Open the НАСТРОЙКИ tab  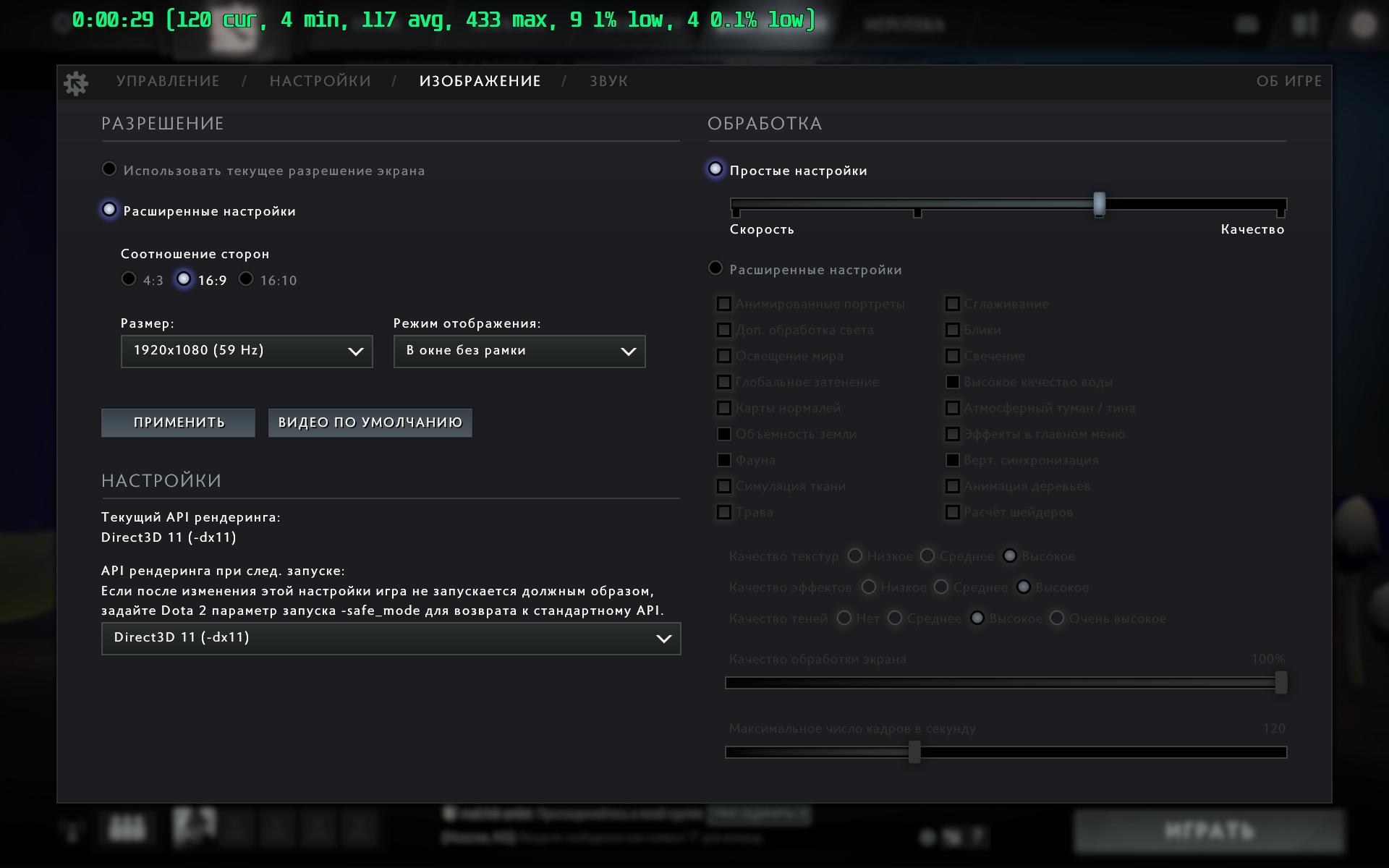320,81
